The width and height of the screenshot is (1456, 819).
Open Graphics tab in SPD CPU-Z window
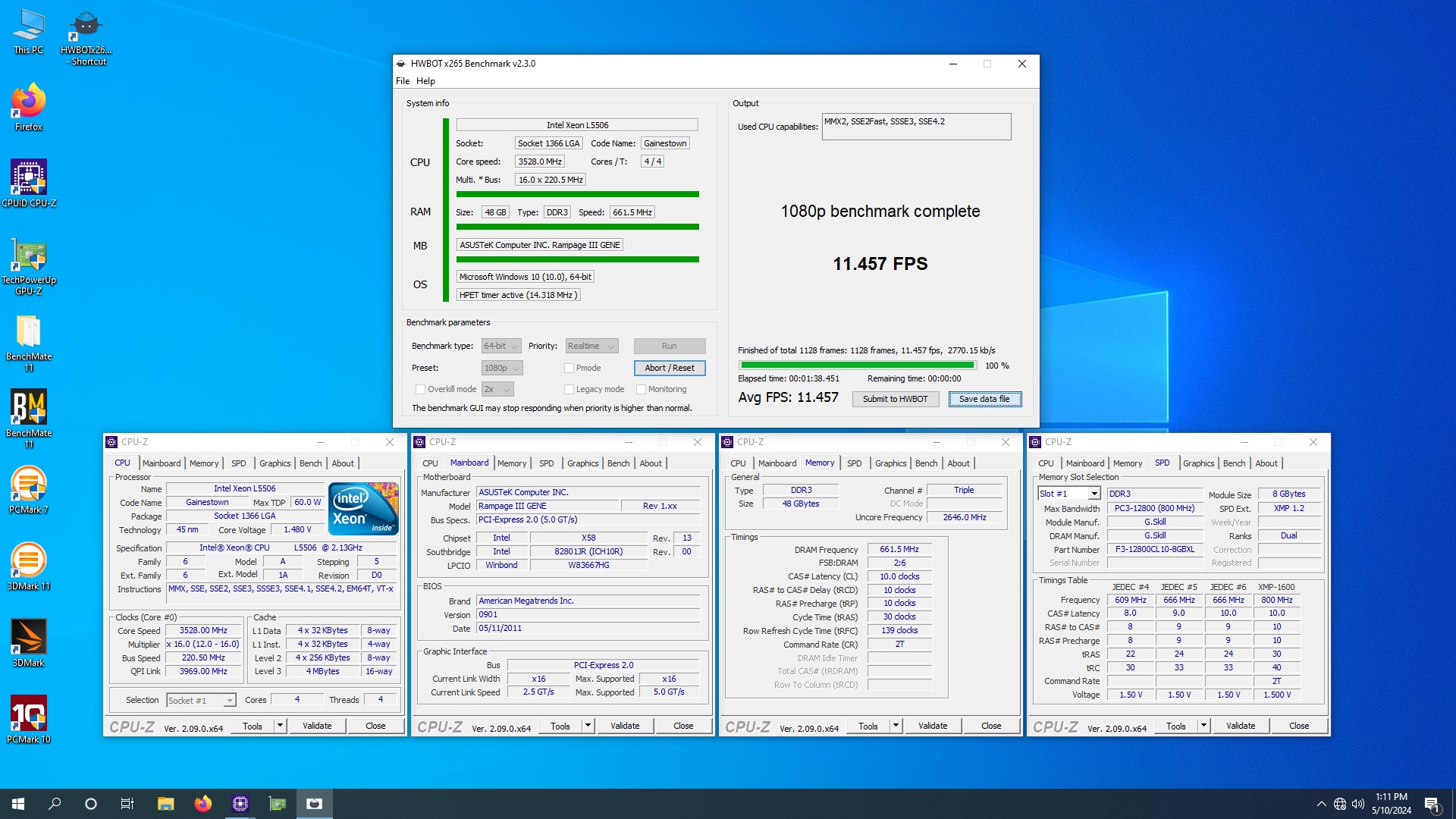click(x=1198, y=463)
